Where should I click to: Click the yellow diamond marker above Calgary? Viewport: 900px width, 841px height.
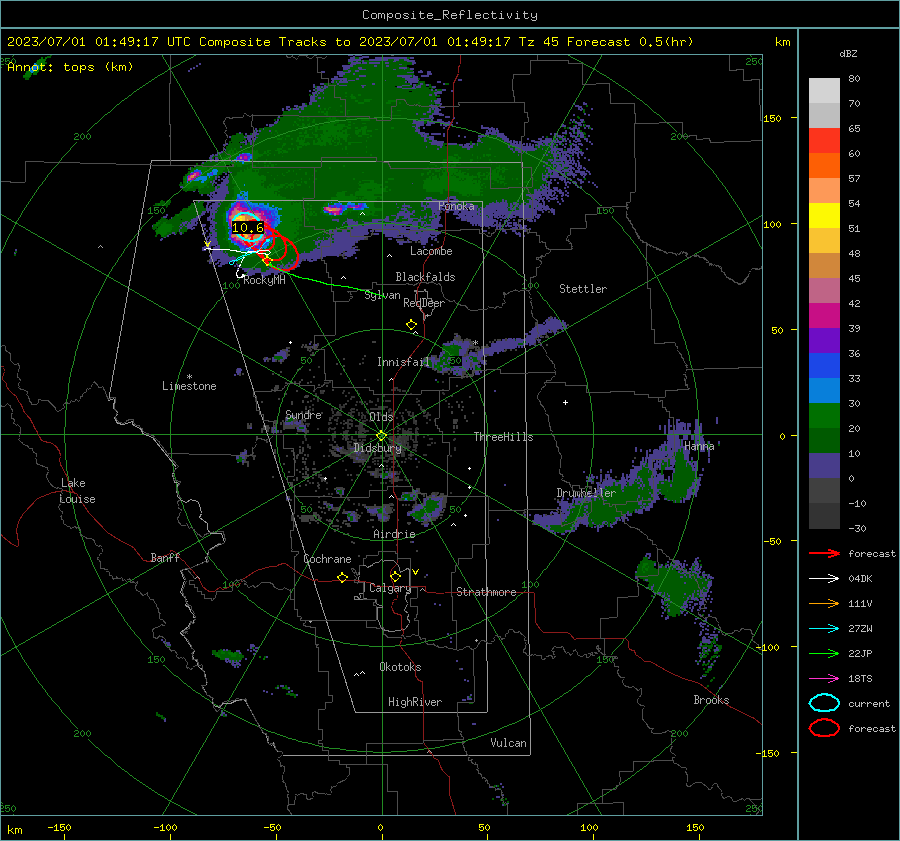[395, 576]
